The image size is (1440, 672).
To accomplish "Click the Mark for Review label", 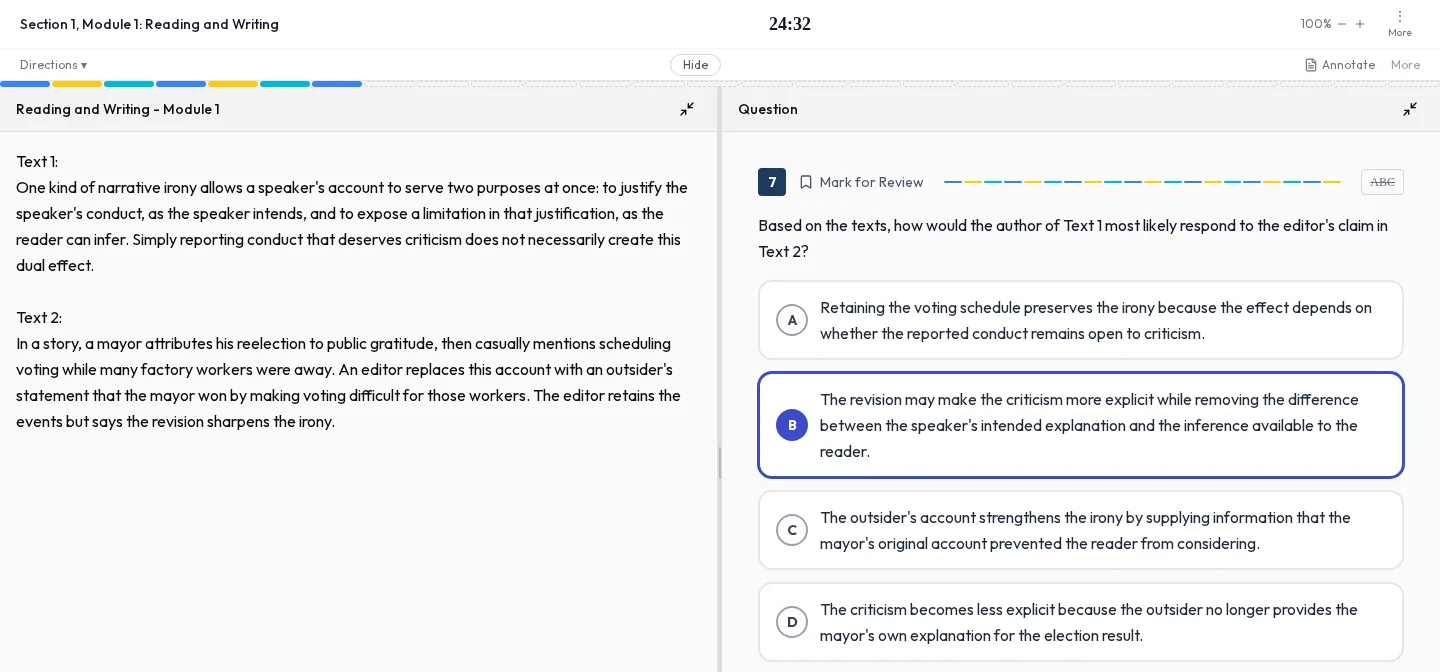I will (871, 182).
